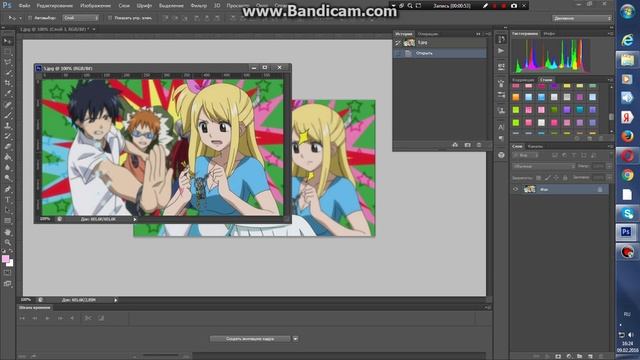Select the Magic Wand tool
Viewport: 640px width, 360px height.
pos(7,73)
